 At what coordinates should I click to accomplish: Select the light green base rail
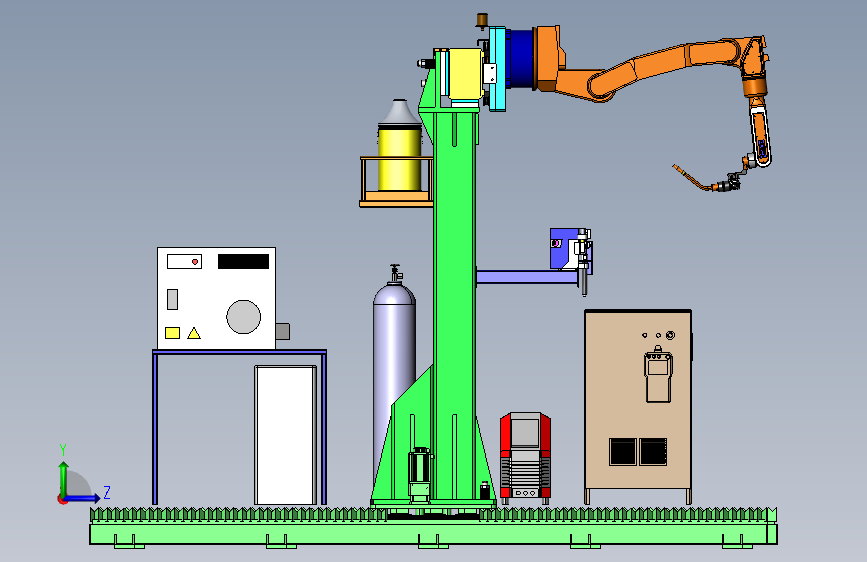434,533
